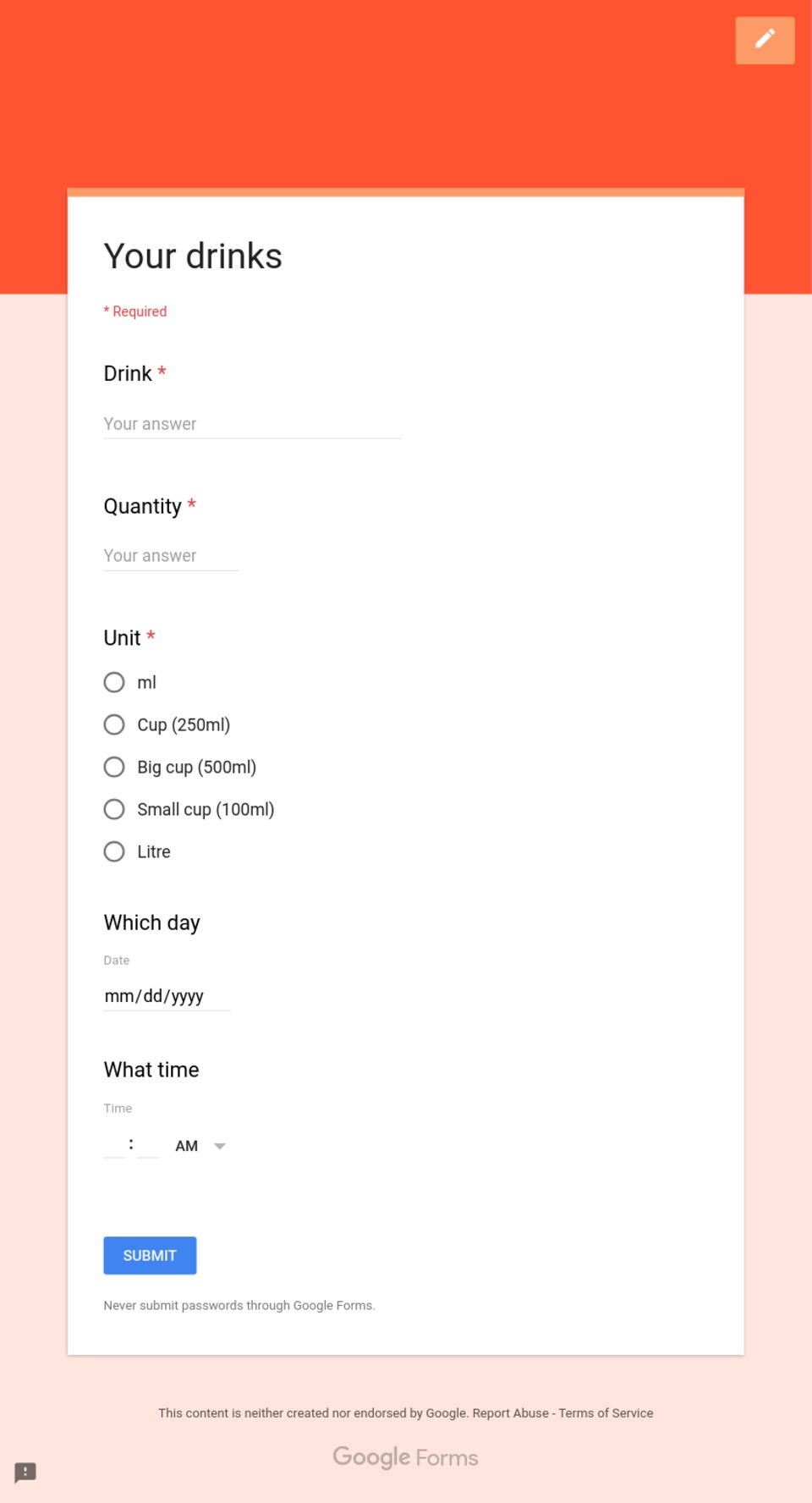Click the Your drinks form title
812x1503 pixels.
192,256
